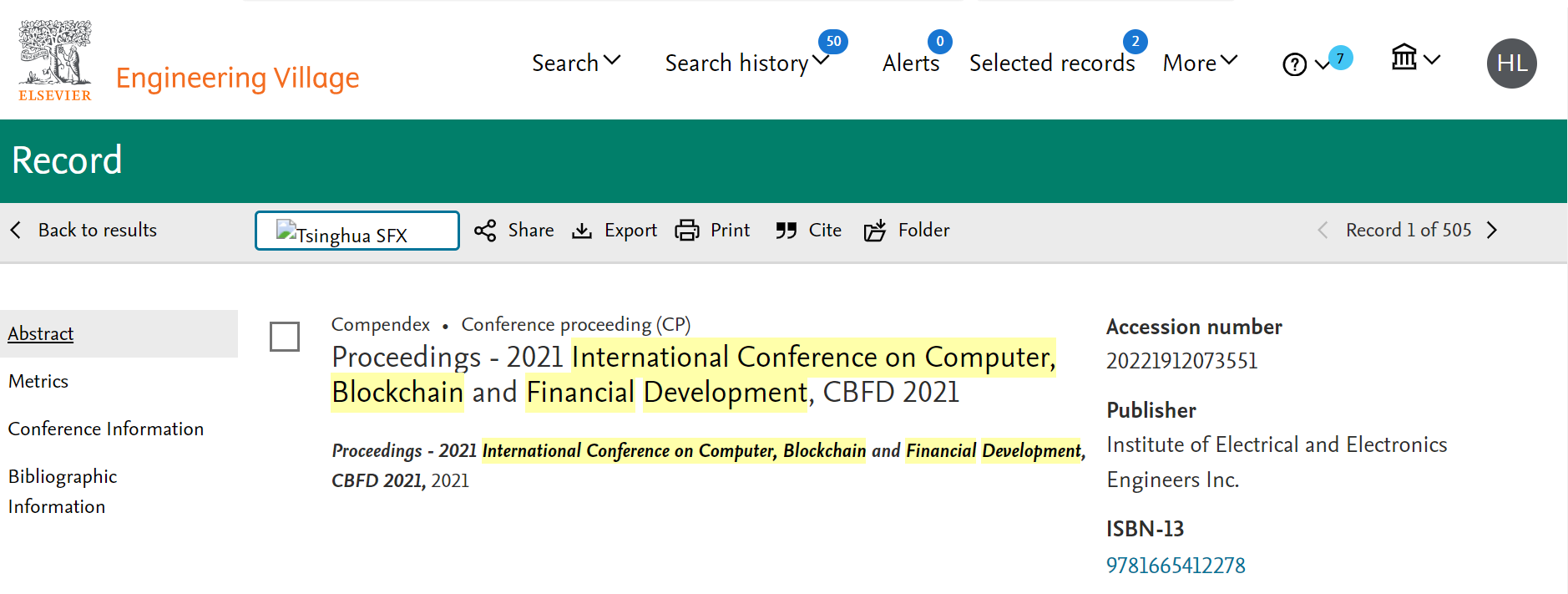Open the institution building icon menu
The image size is (1568, 594).
[1404, 57]
